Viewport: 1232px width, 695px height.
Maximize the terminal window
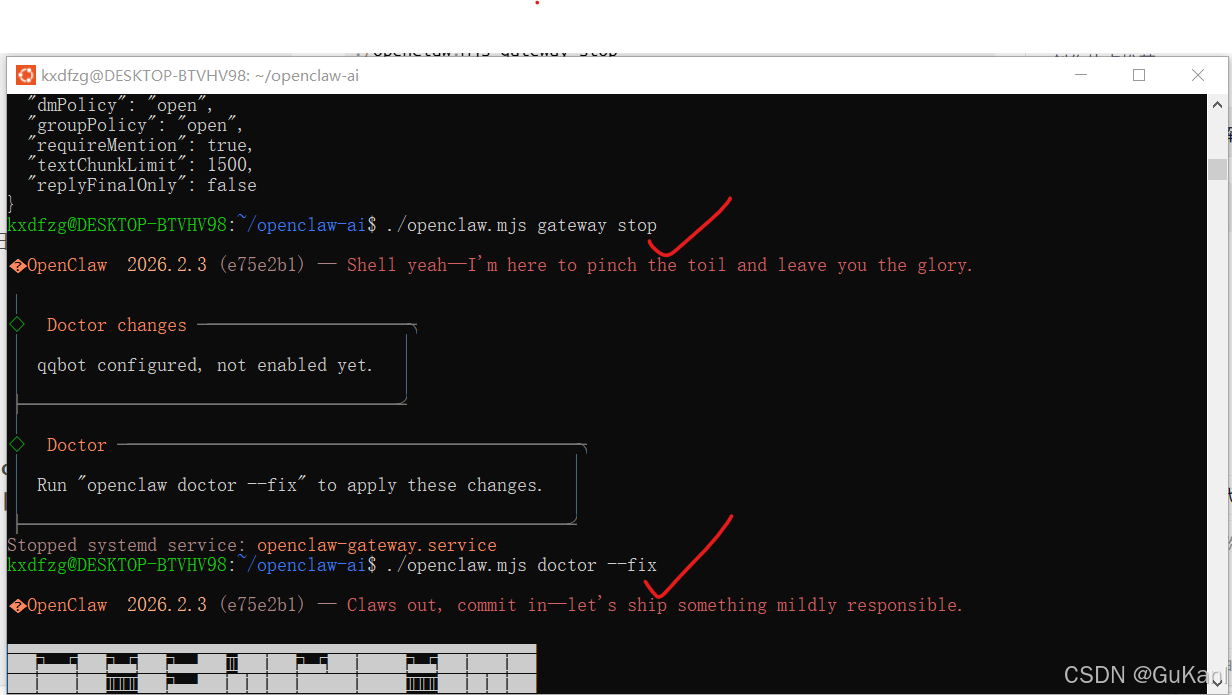[x=1139, y=75]
